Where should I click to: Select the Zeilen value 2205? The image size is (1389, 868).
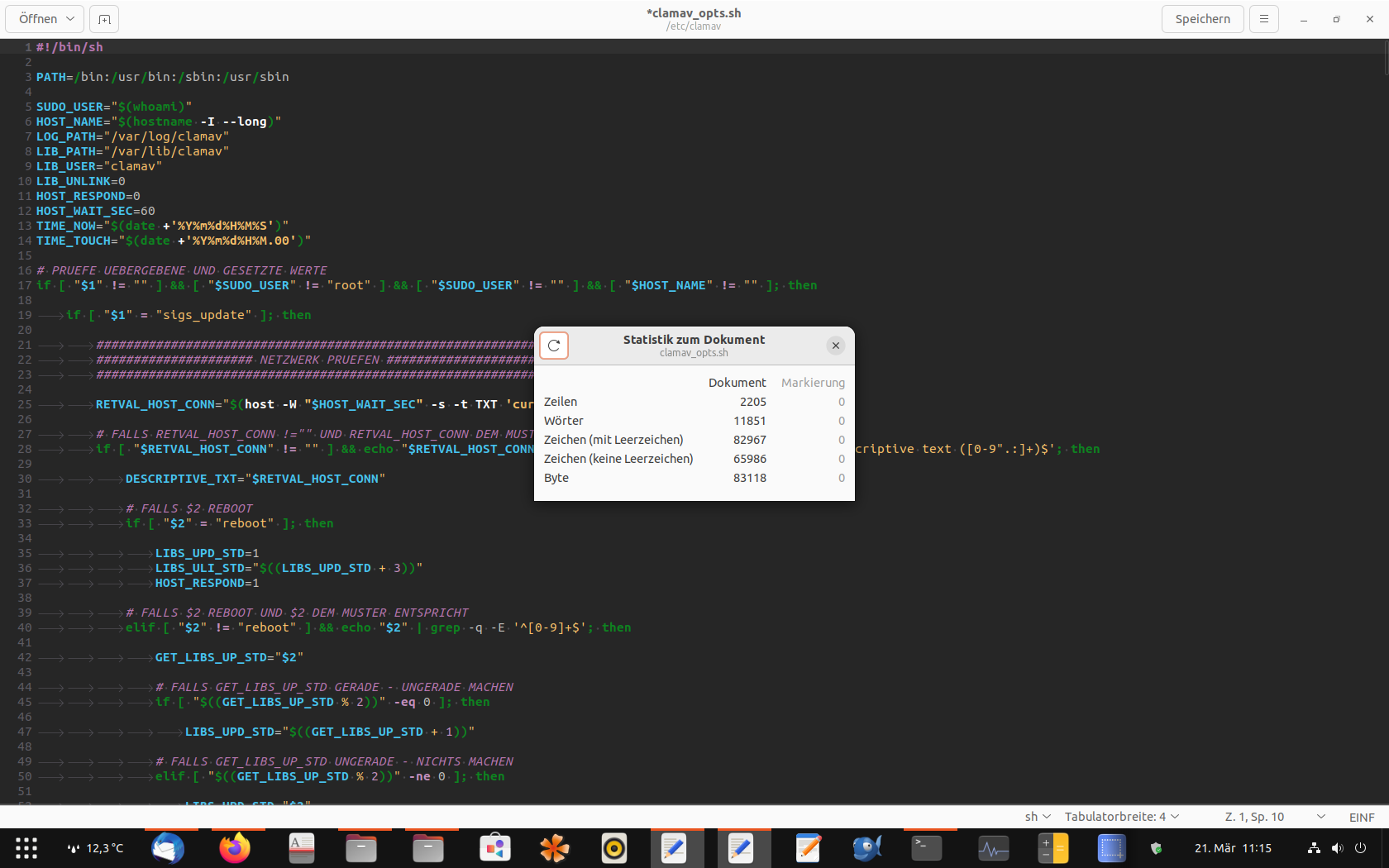752,402
